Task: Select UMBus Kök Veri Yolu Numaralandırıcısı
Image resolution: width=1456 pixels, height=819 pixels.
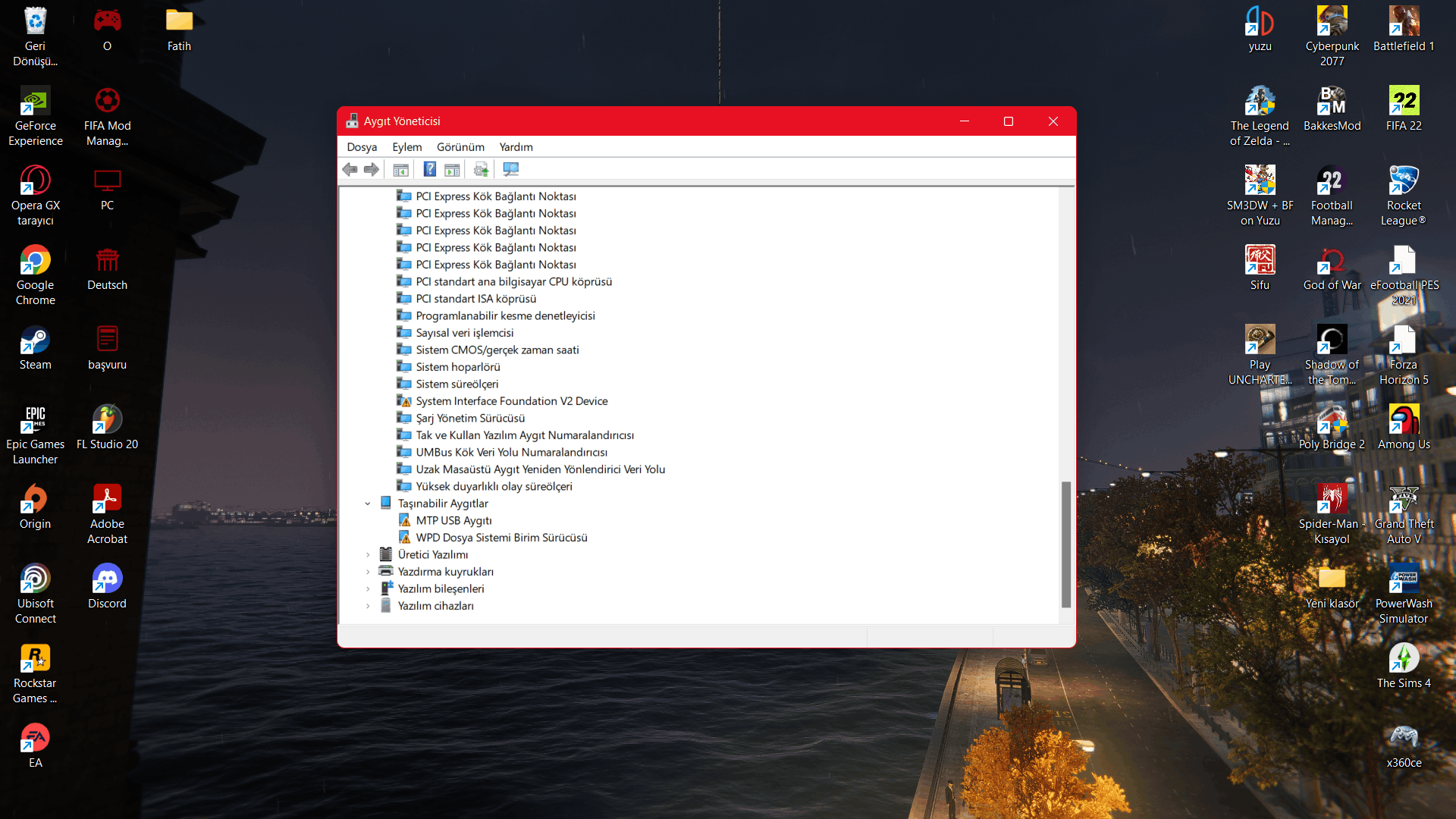Action: point(503,453)
